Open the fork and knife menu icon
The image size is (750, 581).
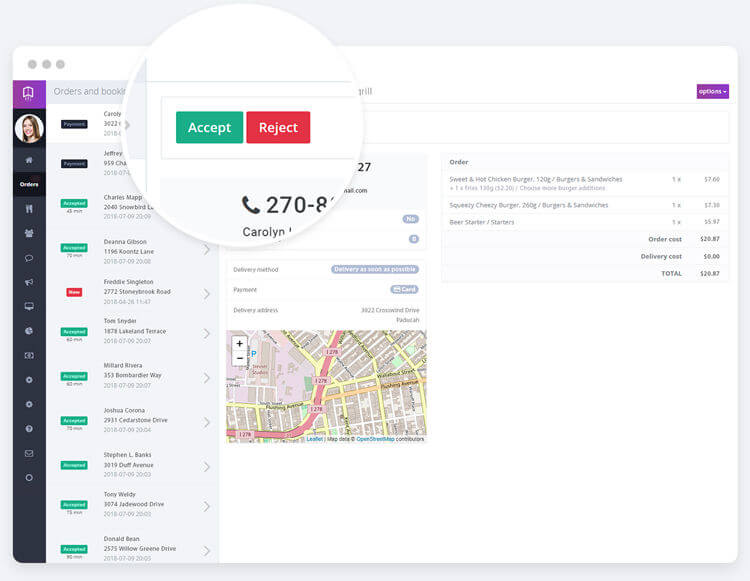[x=29, y=208]
